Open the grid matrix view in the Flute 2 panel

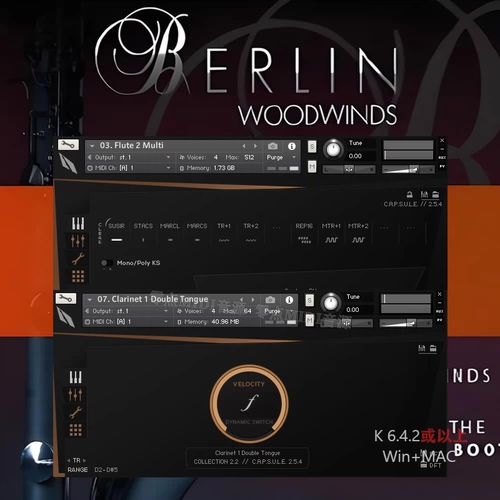(x=78, y=276)
